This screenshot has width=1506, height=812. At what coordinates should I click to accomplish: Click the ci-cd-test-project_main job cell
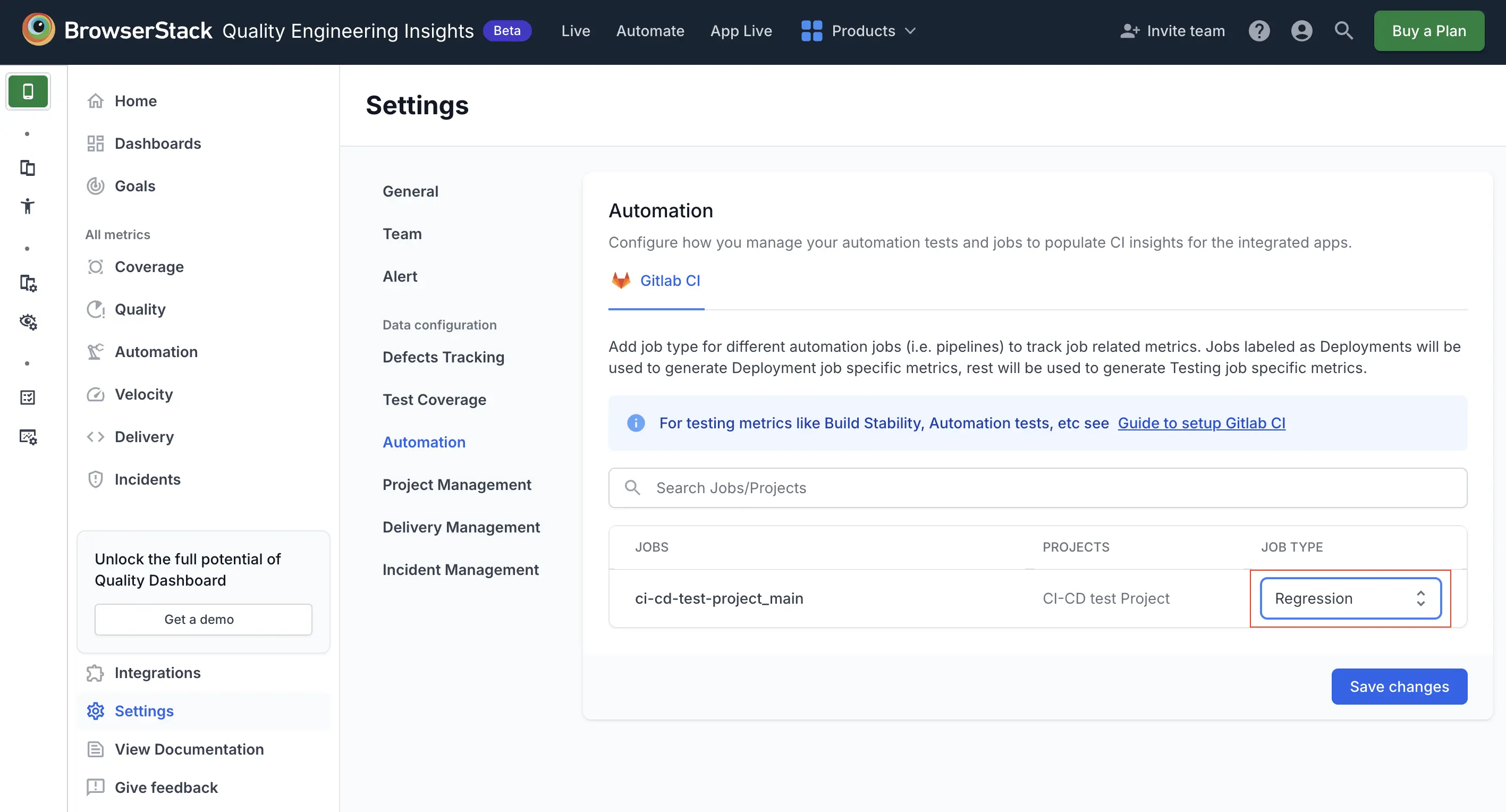[x=719, y=598]
